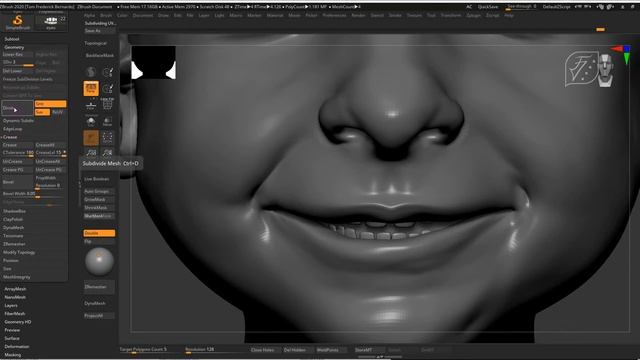Viewport: 640px width, 360px height.
Task: Open the Preferences menu
Action: pos(334,16)
